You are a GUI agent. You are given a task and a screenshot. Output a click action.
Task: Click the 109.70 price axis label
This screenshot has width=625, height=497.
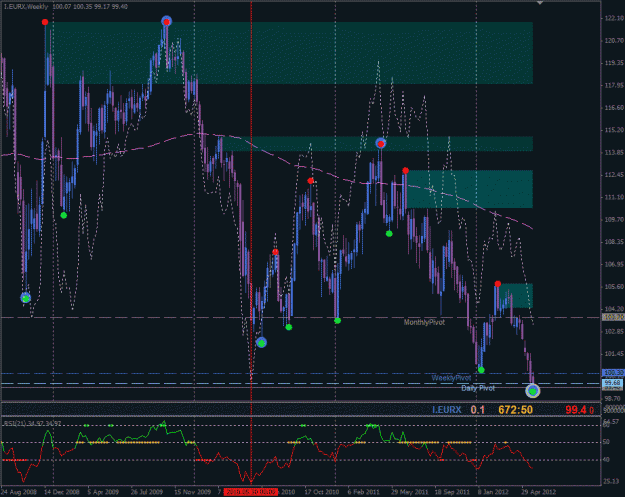click(614, 220)
